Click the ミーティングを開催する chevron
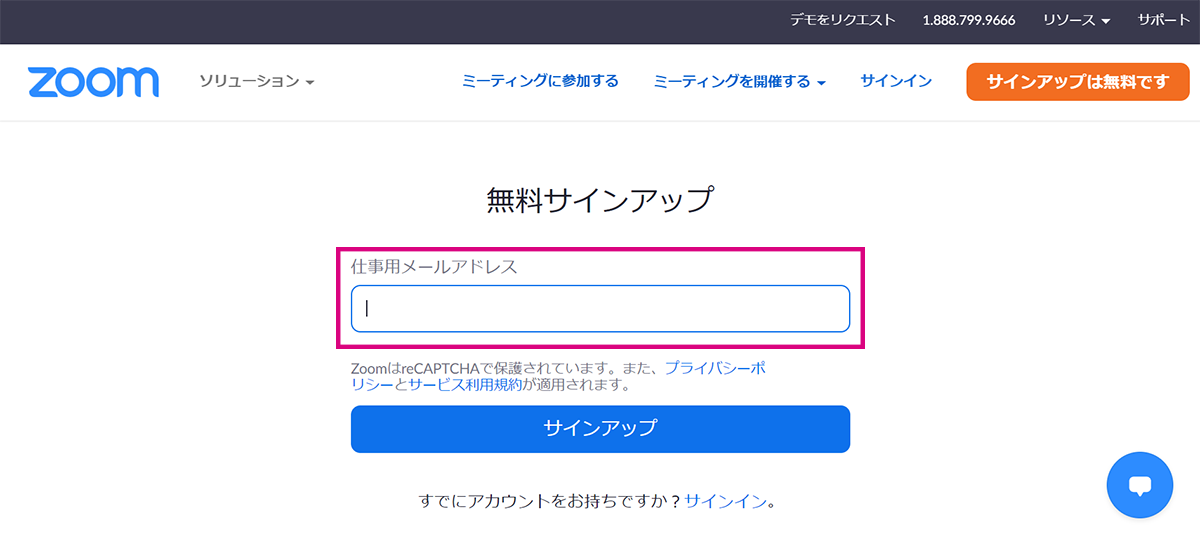 821,82
